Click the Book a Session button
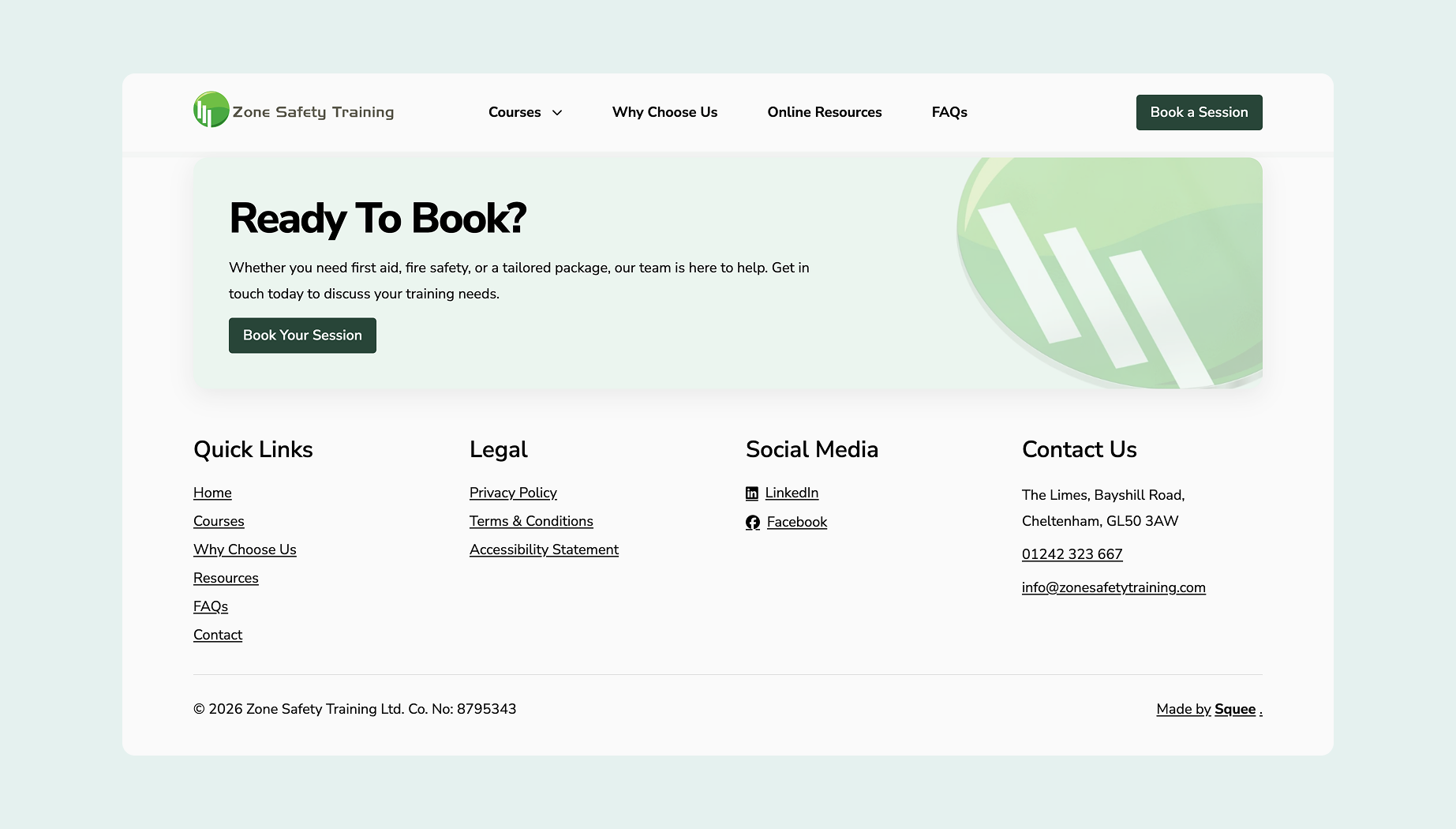The height and width of the screenshot is (829, 1456). click(1199, 112)
